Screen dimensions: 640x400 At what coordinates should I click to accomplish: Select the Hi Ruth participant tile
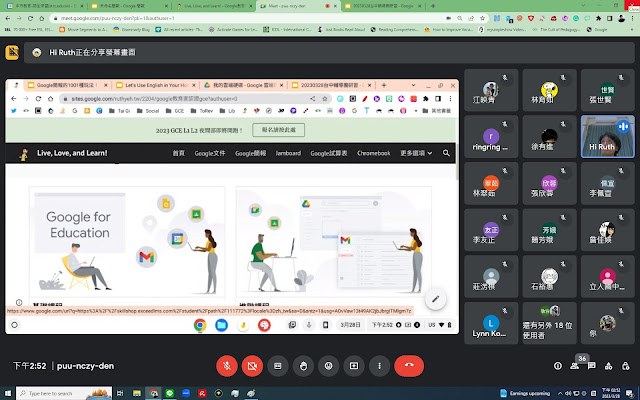(x=607, y=136)
